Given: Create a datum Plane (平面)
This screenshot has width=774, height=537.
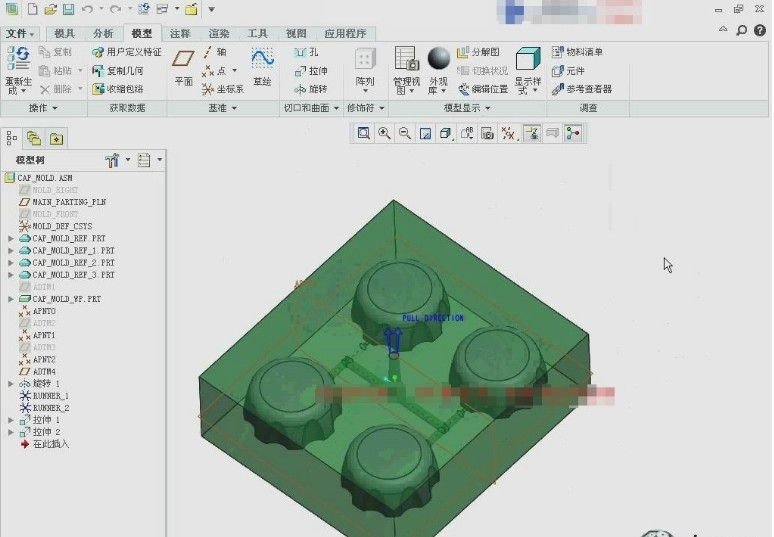Looking at the screenshot, I should [183, 68].
